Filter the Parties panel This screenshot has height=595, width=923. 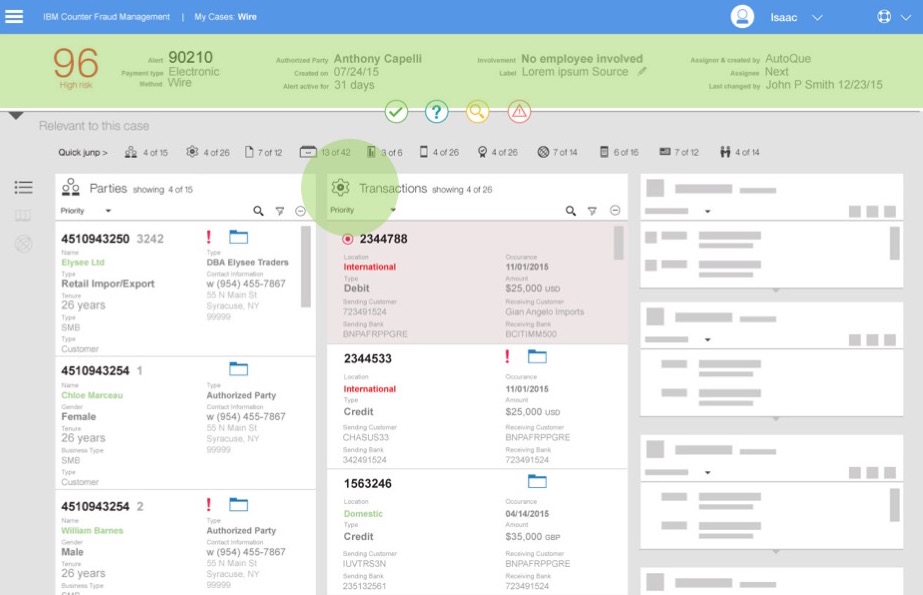(x=280, y=211)
